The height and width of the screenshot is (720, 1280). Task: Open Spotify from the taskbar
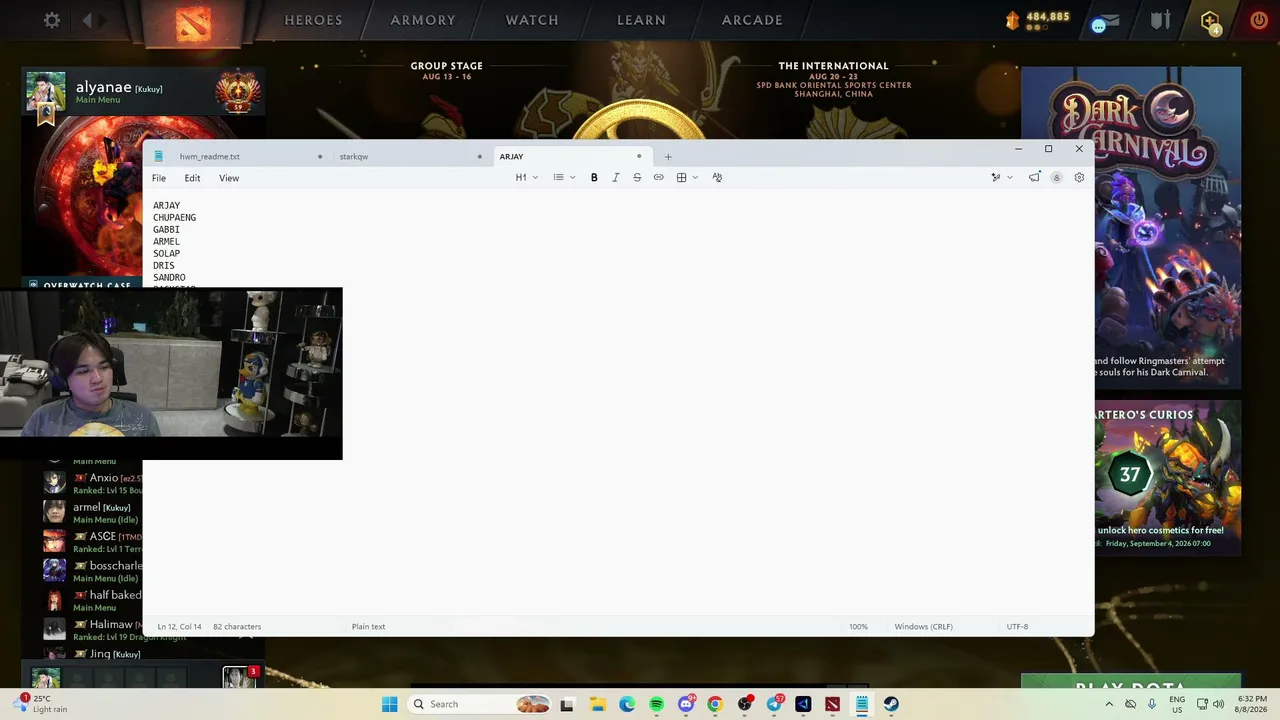(x=656, y=704)
